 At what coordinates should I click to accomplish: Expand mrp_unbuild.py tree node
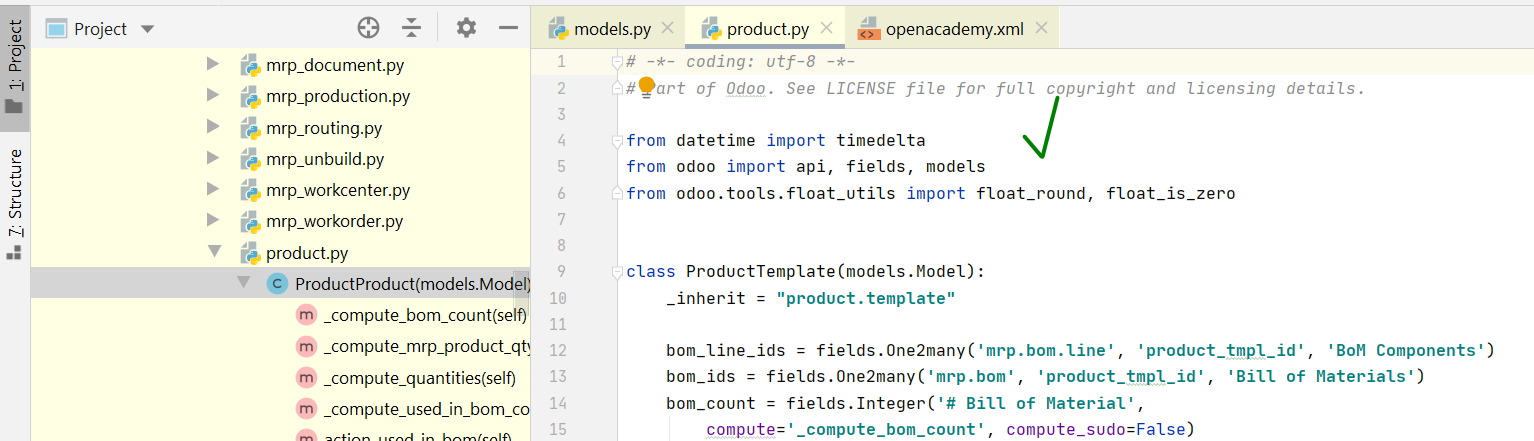[x=212, y=159]
